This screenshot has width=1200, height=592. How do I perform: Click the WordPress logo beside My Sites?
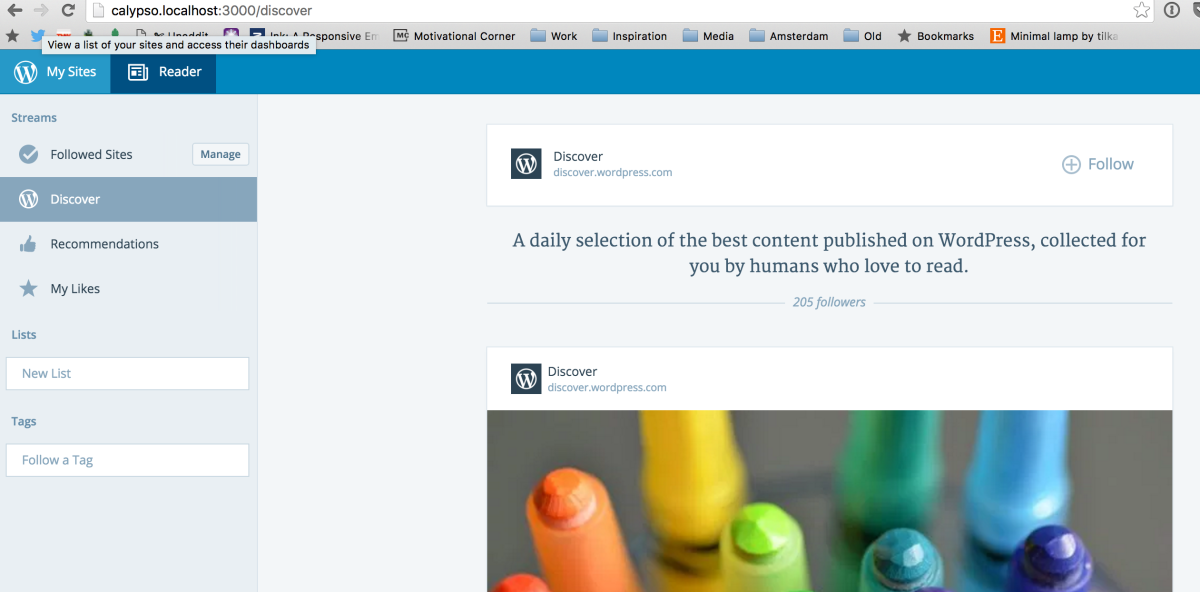pos(26,72)
